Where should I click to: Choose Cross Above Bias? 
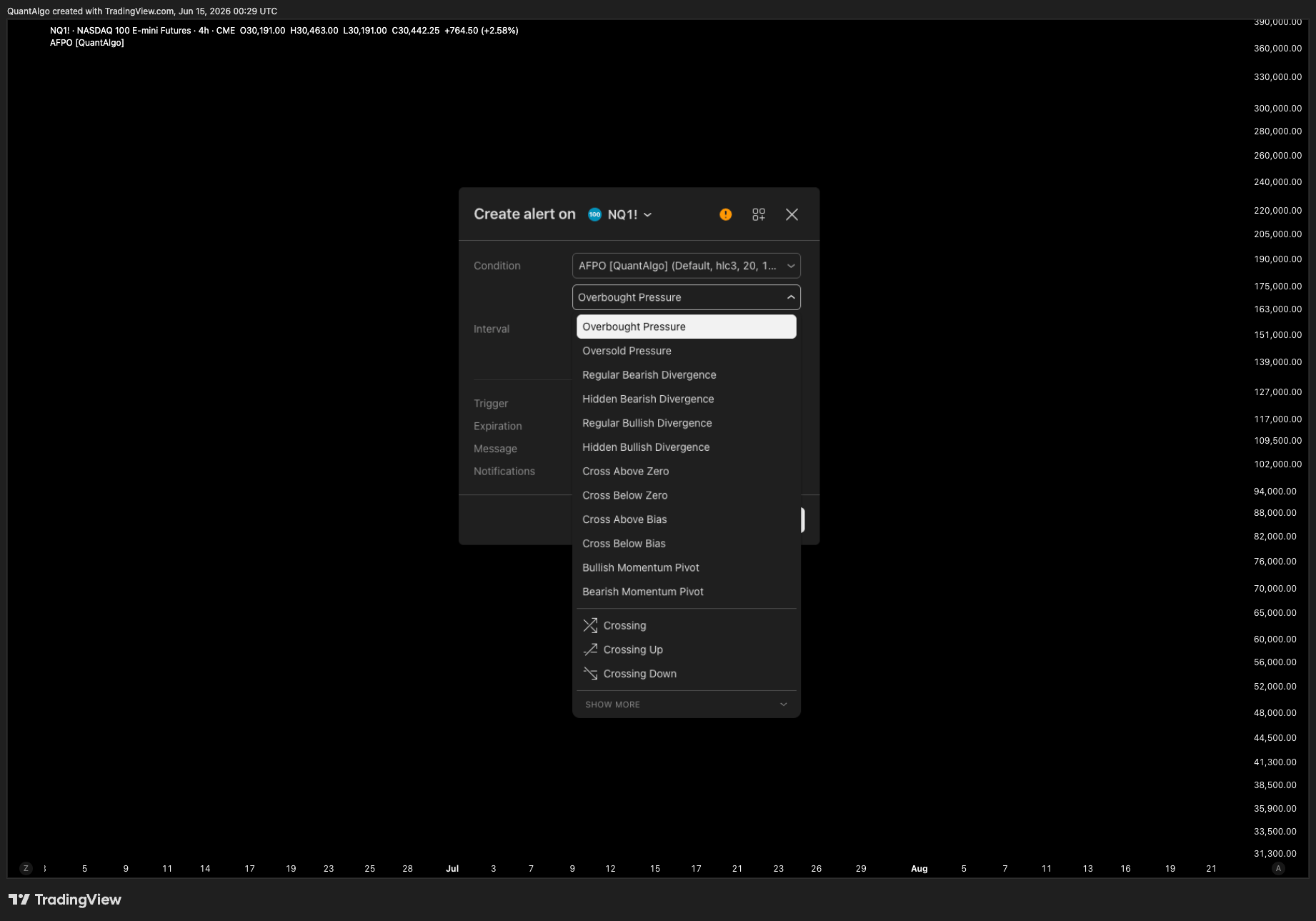tap(686, 519)
